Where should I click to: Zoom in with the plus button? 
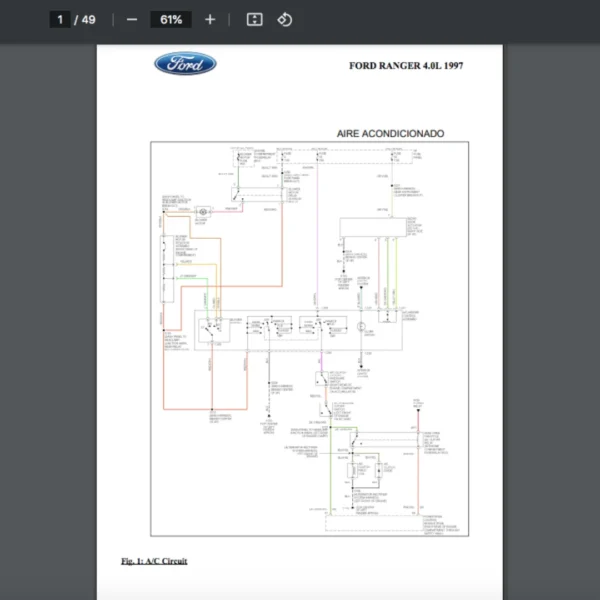point(210,20)
